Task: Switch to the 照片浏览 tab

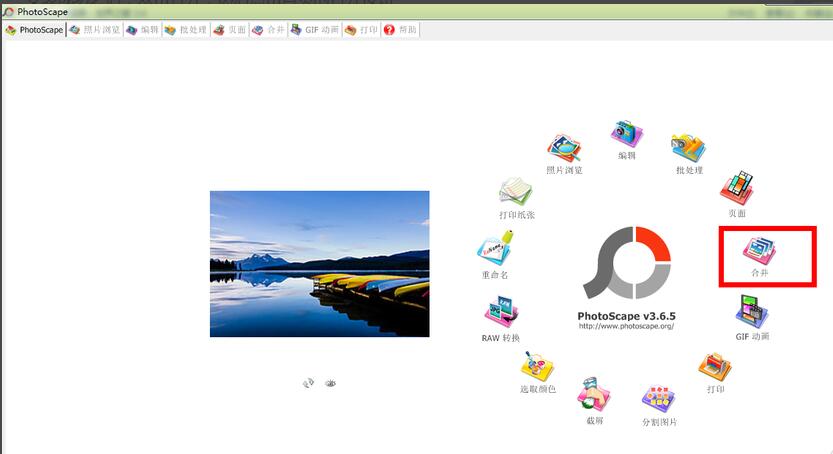Action: pos(95,30)
